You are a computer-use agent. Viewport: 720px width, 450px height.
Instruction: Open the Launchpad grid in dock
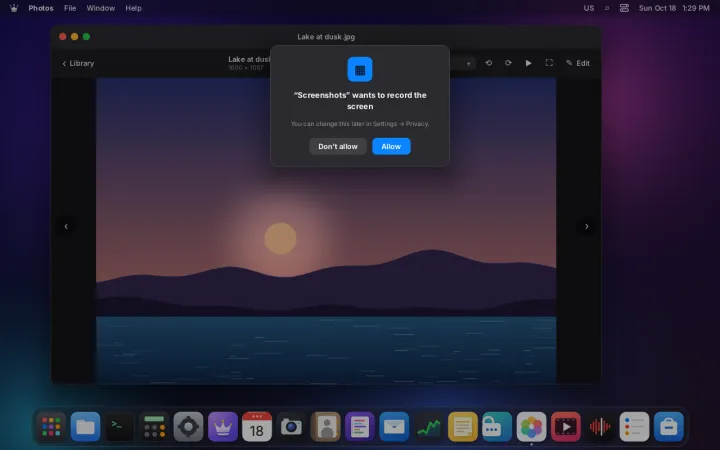pos(51,427)
